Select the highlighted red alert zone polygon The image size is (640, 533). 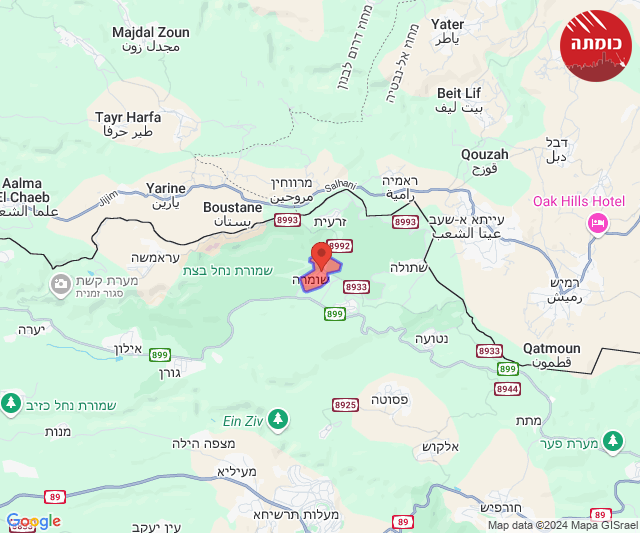click(320, 276)
